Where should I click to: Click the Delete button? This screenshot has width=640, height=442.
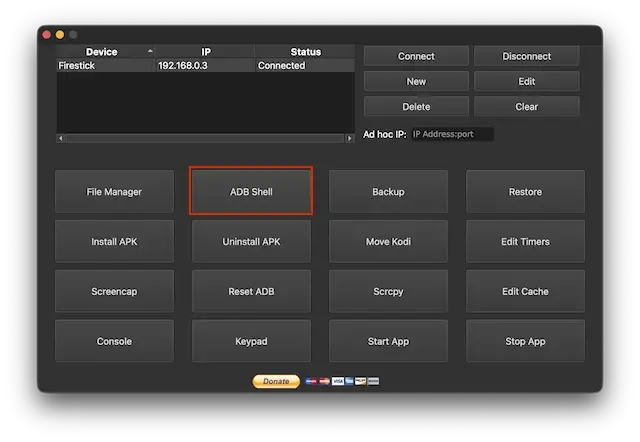pos(416,107)
